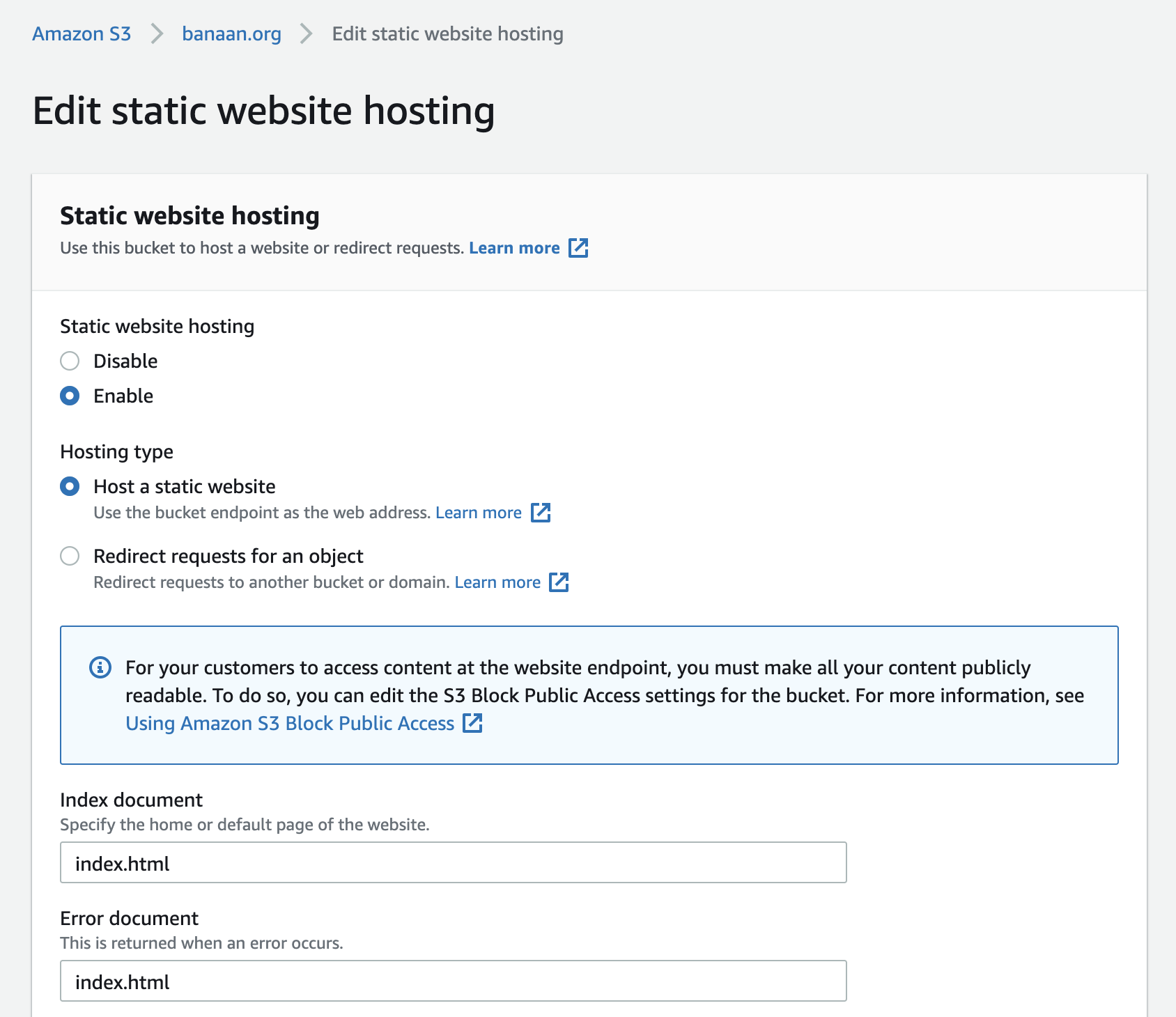Click external icon after redirect Learn more
The image size is (1176, 1017).
click(x=559, y=582)
